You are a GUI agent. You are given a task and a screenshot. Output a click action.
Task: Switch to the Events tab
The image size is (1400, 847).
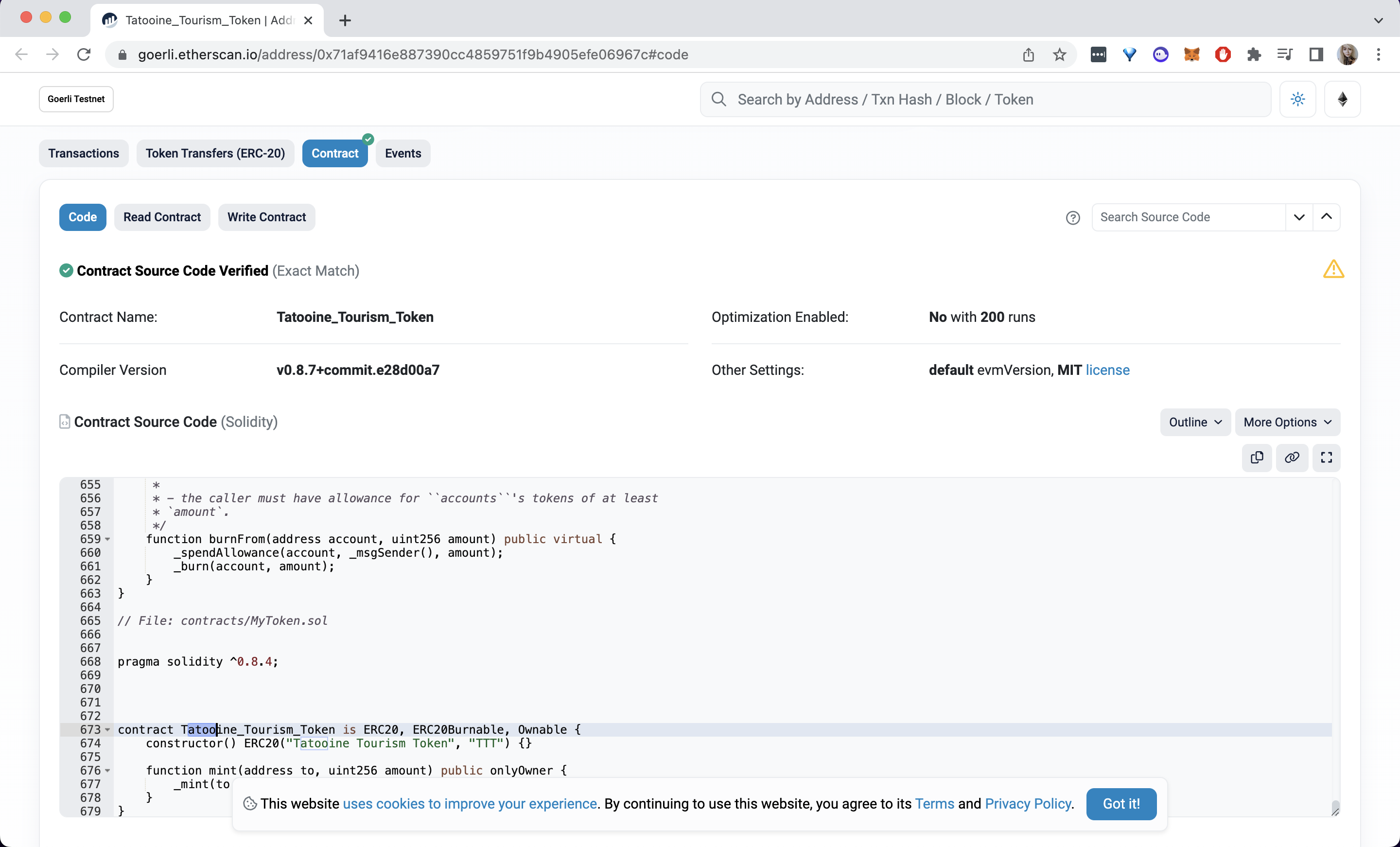[x=403, y=154]
